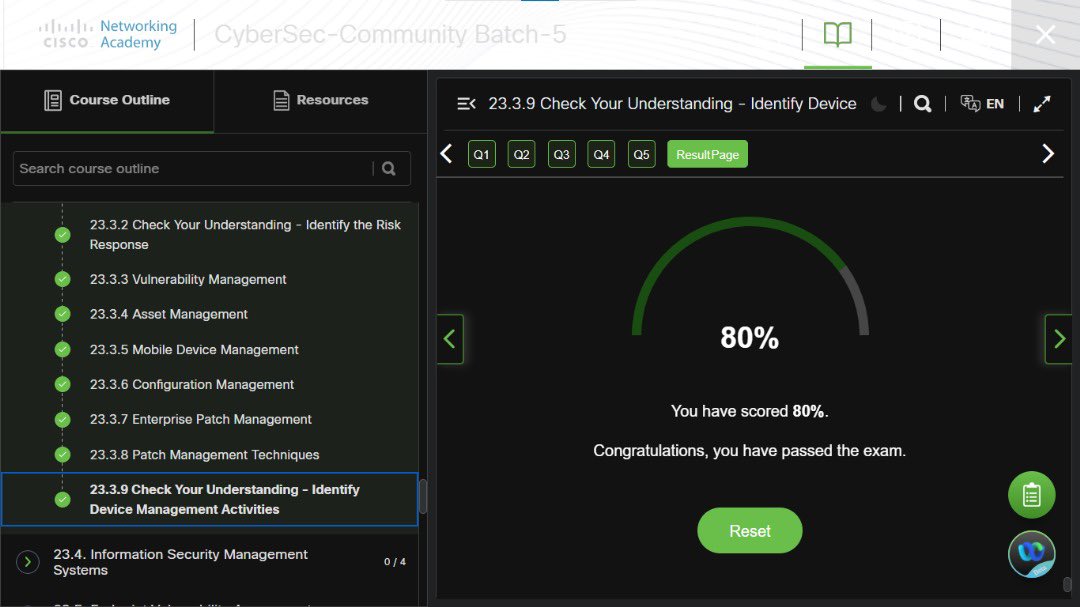Click the content pane scrollbar thumb
This screenshot has height=607, width=1080.
[1067, 584]
